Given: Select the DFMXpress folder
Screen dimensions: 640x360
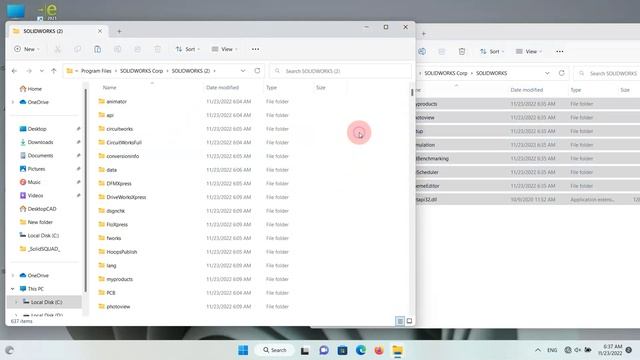Looking at the screenshot, I should 119,184.
